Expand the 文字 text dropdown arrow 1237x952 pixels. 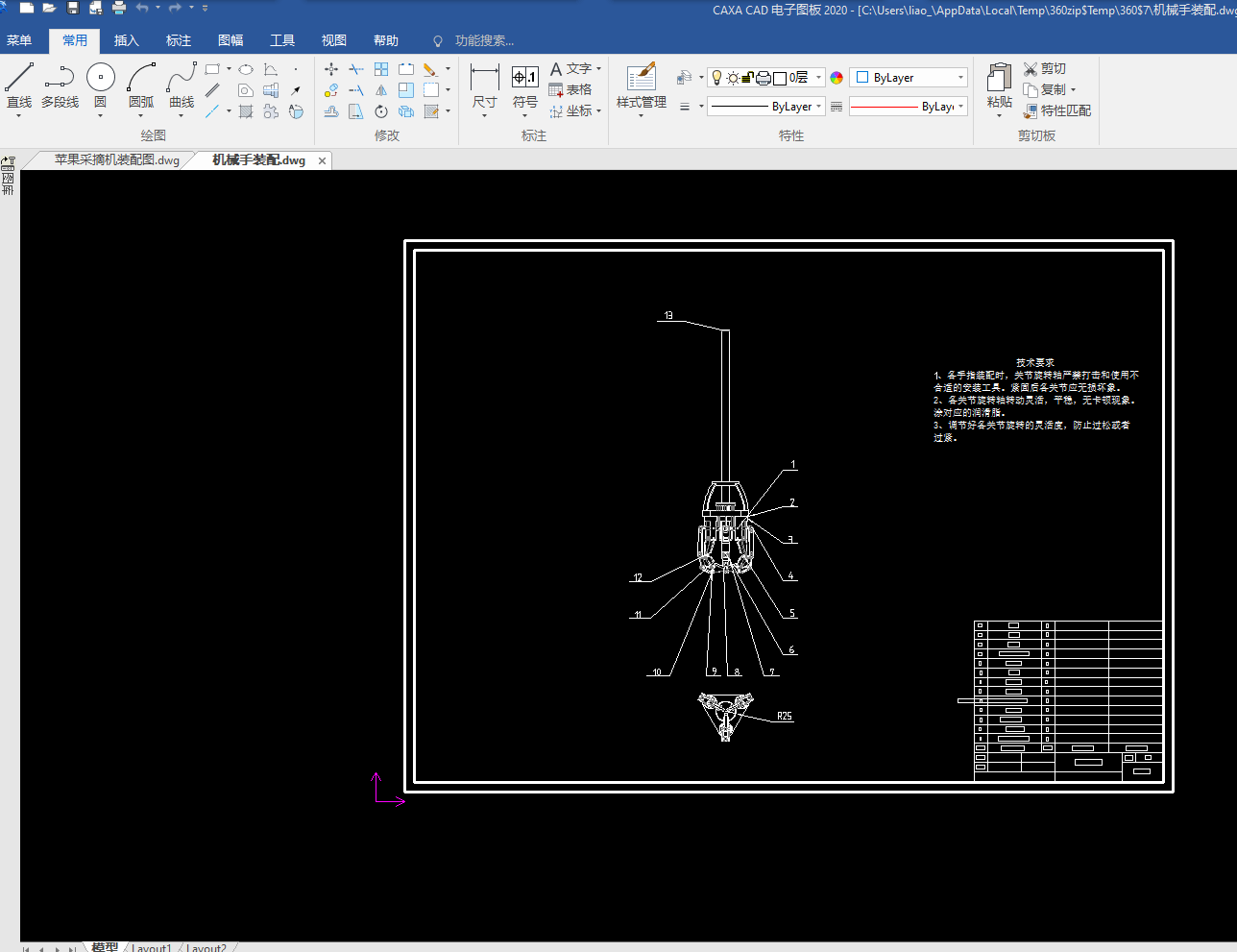point(598,69)
